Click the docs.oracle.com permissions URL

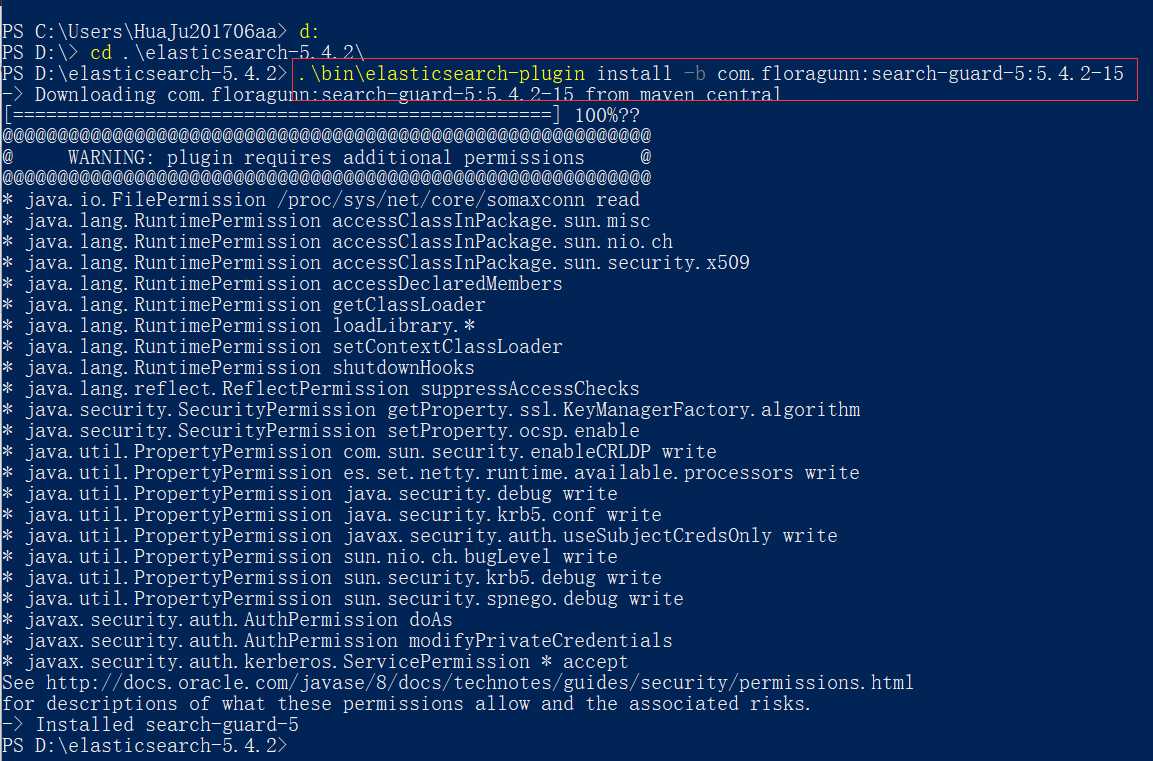pos(479,683)
